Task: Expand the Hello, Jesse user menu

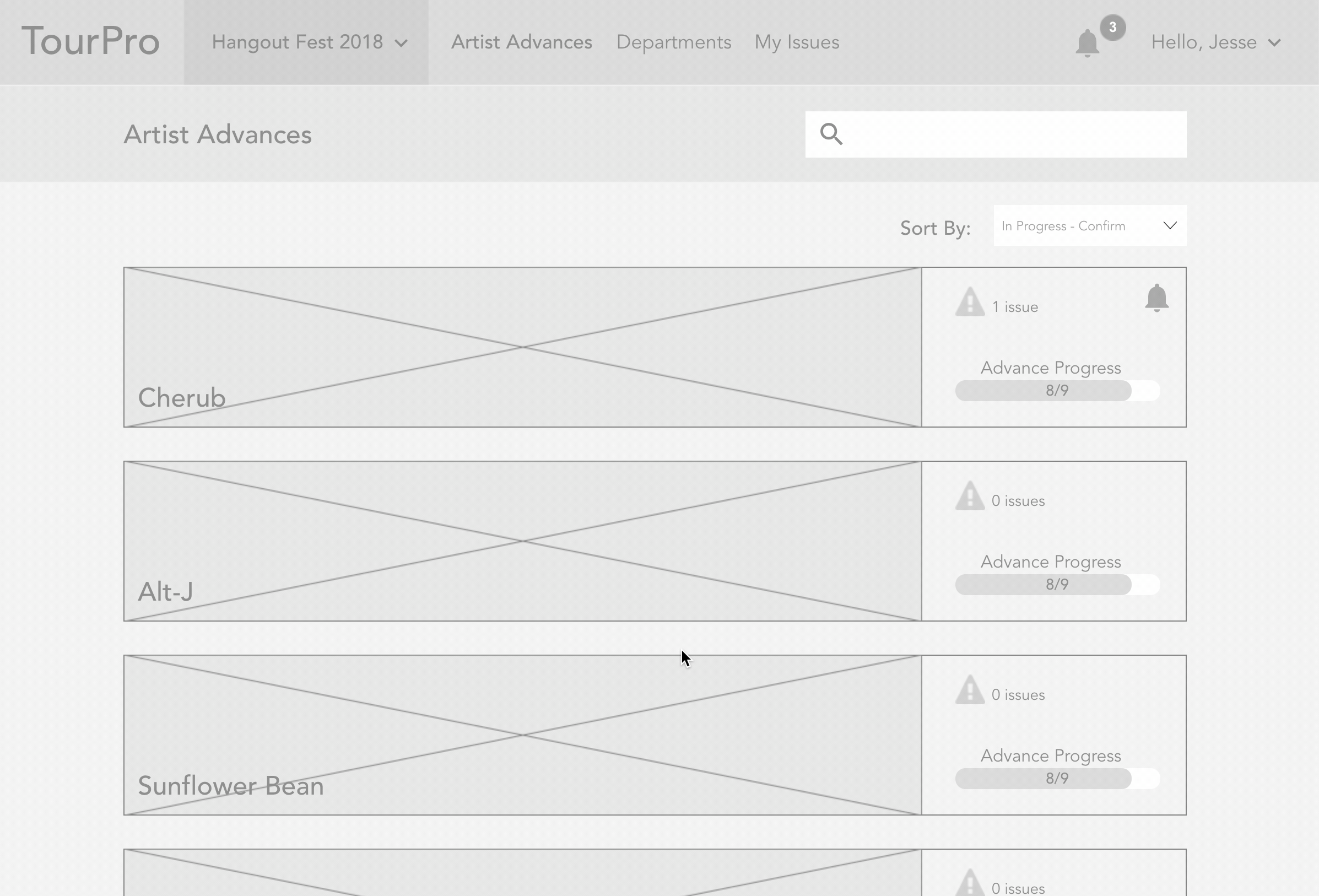Action: pos(1215,42)
